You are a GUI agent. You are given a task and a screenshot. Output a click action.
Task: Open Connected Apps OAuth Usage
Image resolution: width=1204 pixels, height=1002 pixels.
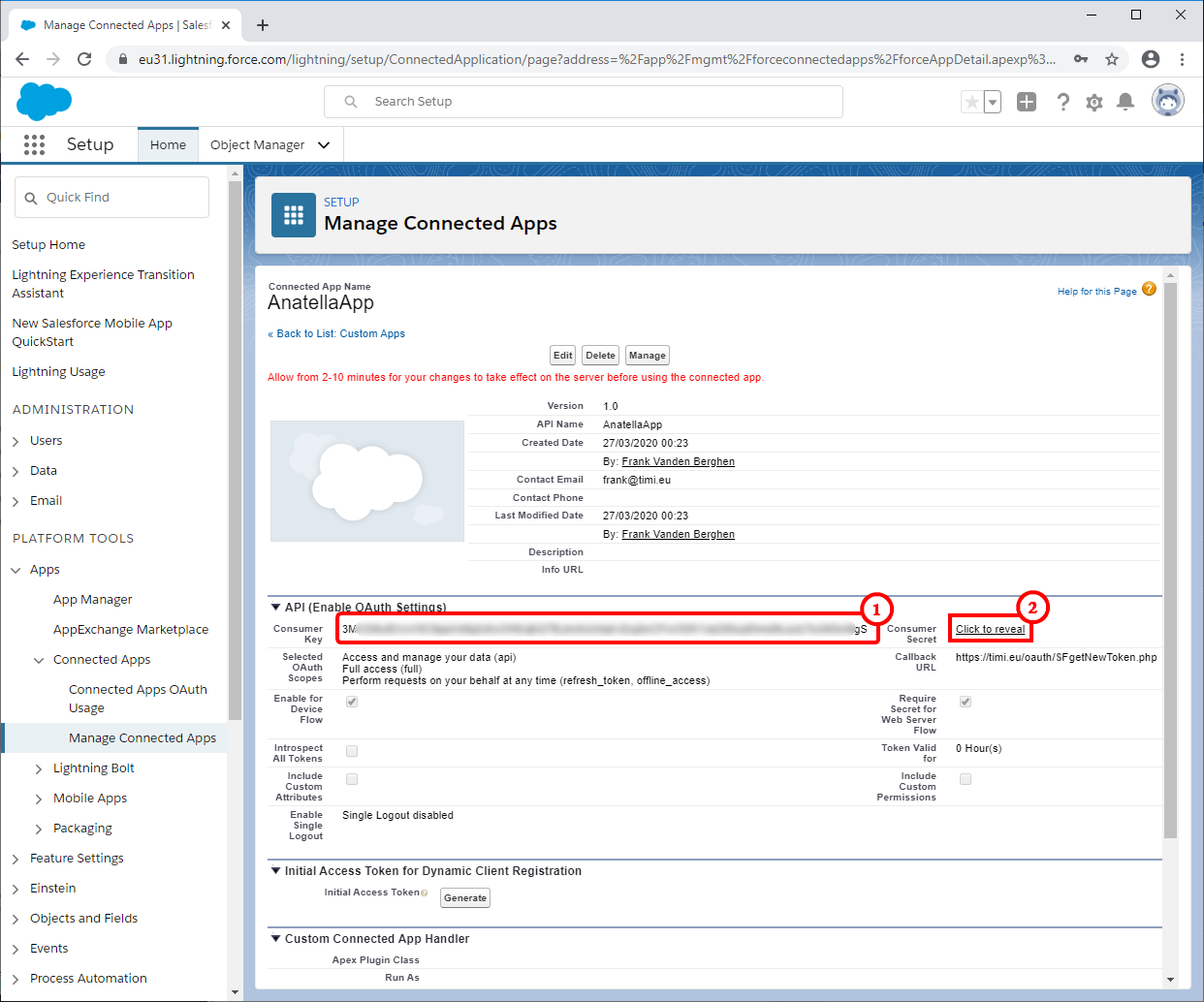[x=138, y=699]
